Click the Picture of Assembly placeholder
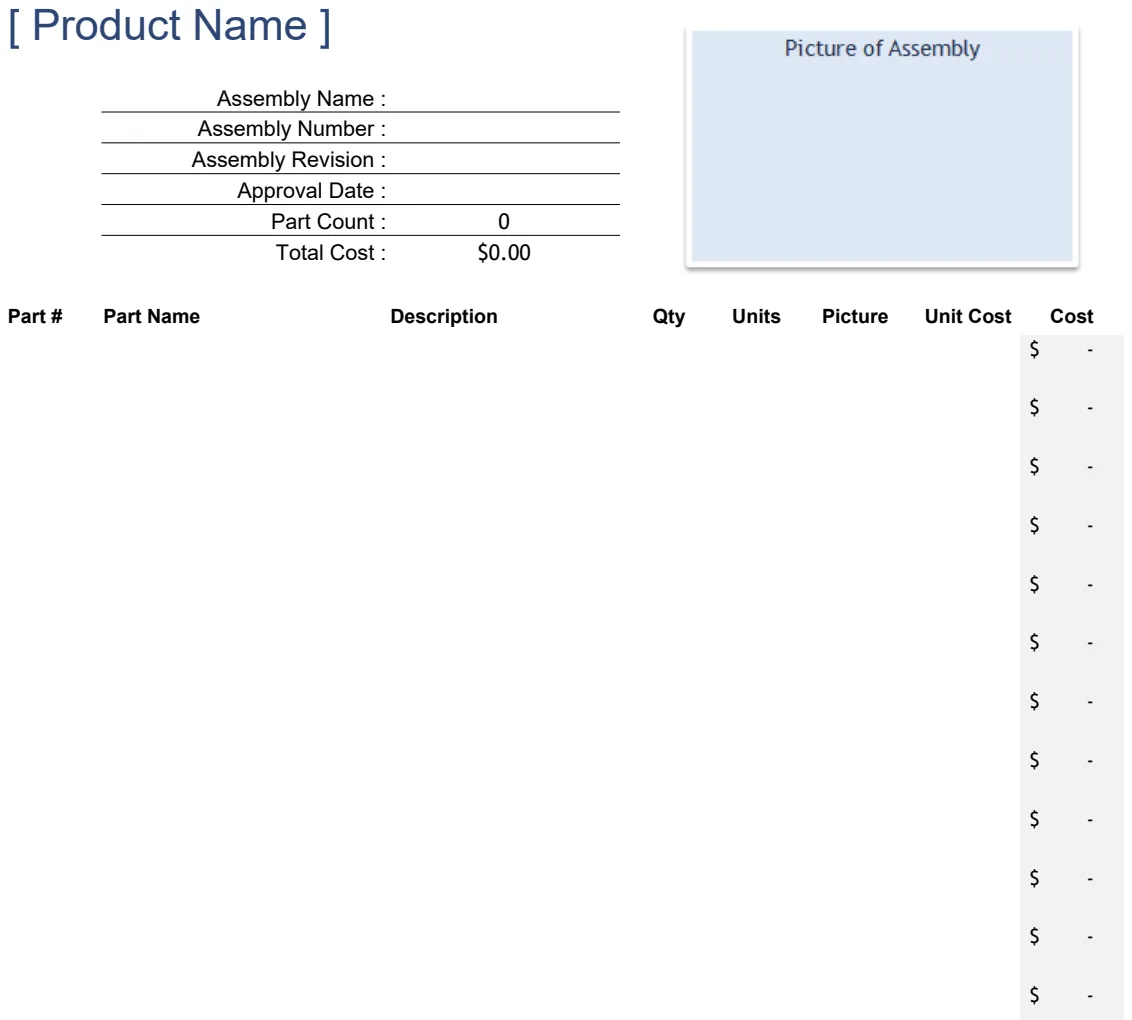The height and width of the screenshot is (1020, 1132). tap(881, 146)
